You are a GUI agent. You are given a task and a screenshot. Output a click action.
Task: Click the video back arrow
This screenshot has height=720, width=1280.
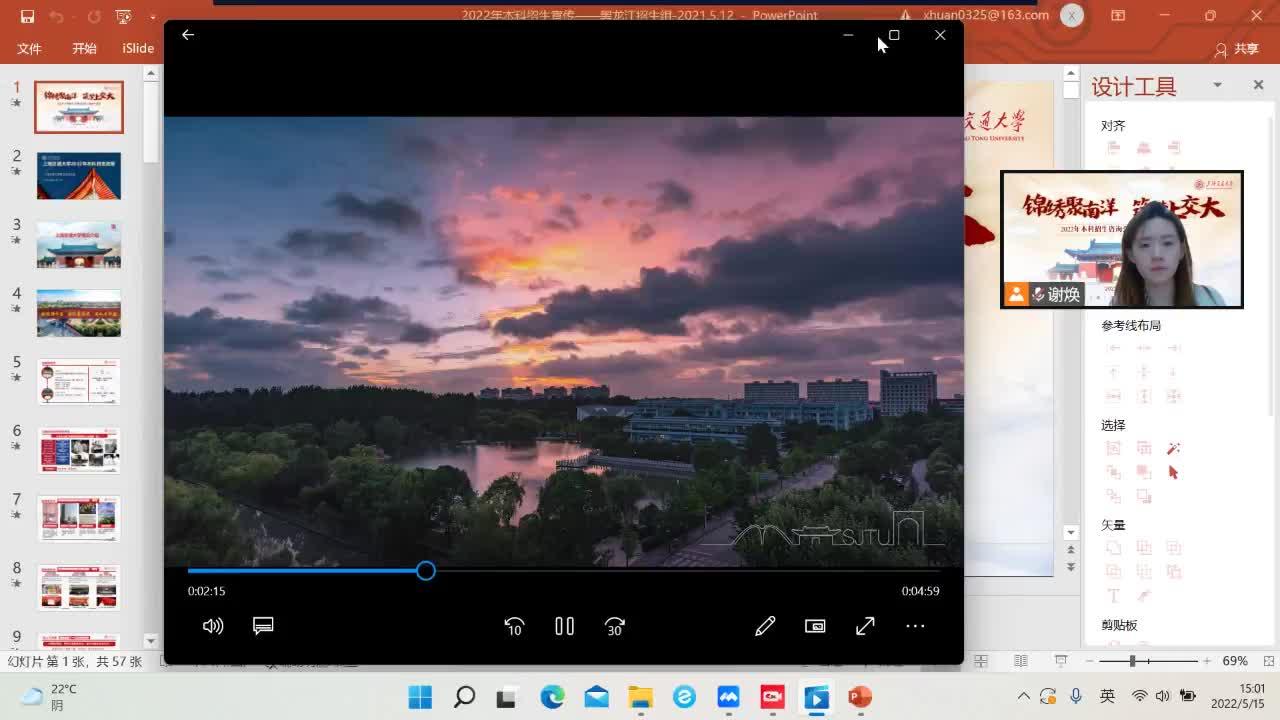pos(188,35)
